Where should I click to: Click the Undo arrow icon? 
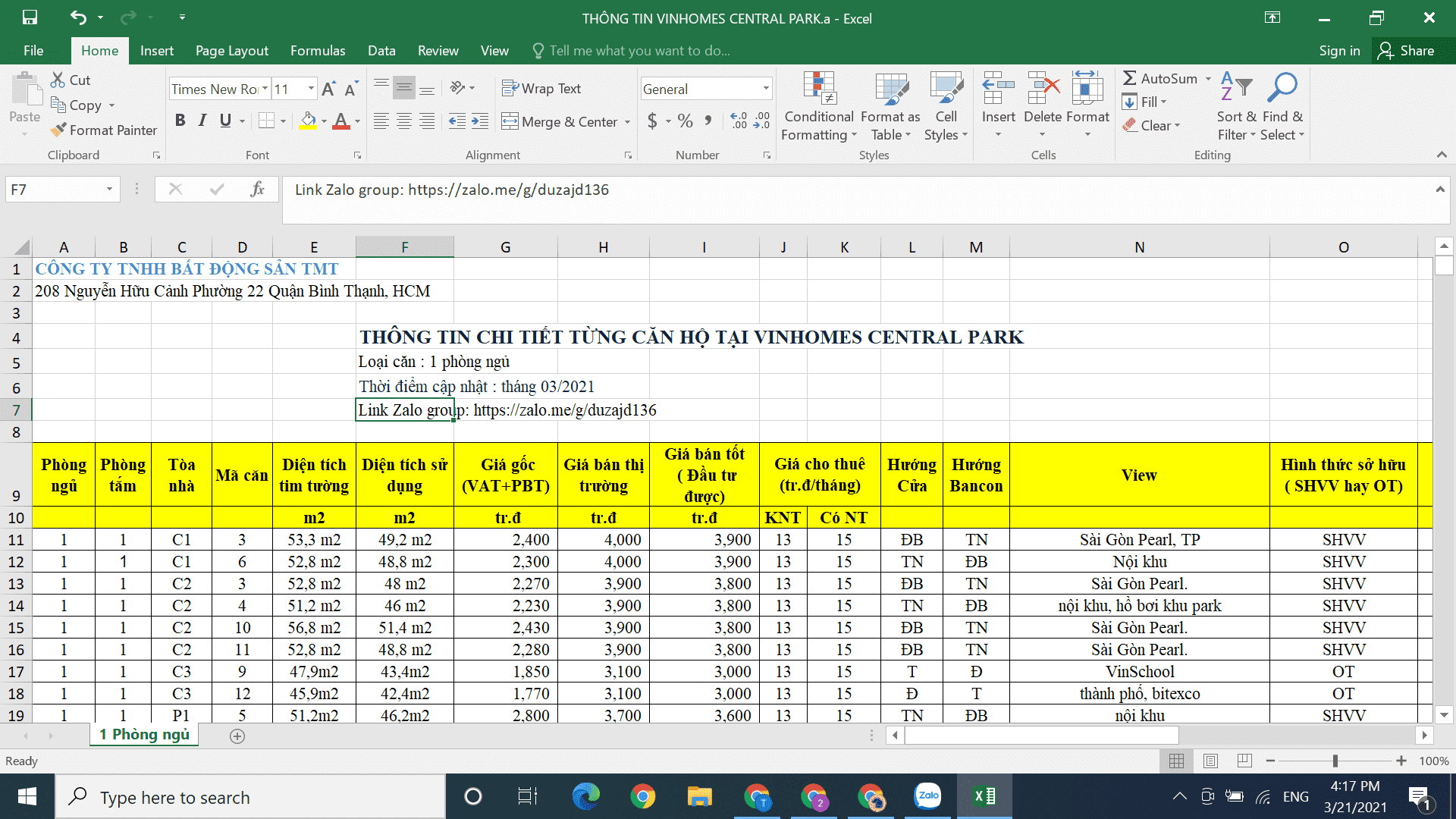(x=78, y=17)
